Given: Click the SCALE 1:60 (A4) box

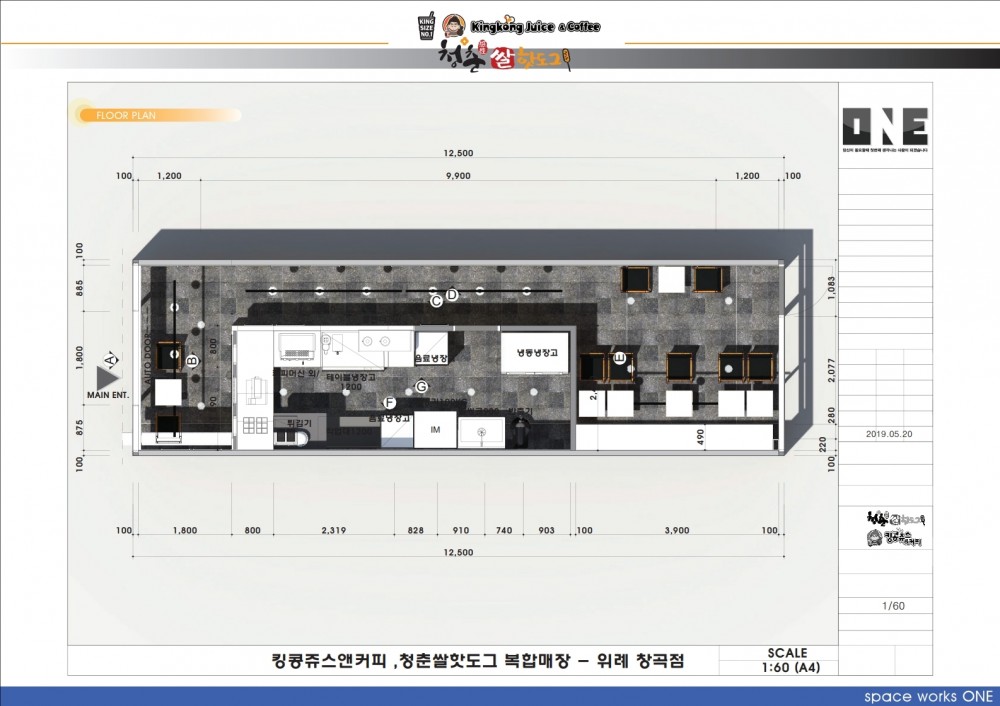Looking at the screenshot, I should (785, 660).
